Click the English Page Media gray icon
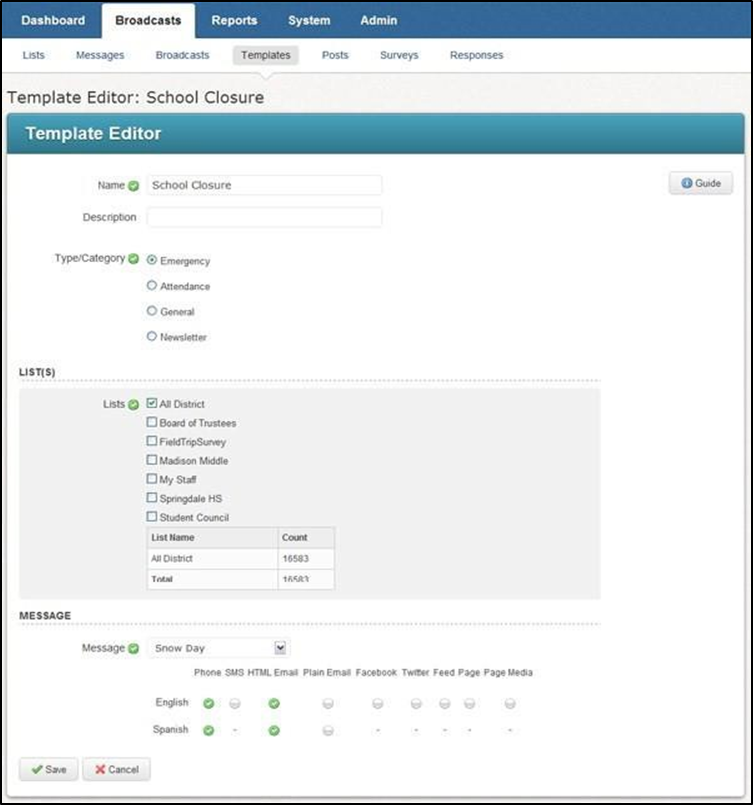Screen dimensions: 753x805 [x=509, y=704]
